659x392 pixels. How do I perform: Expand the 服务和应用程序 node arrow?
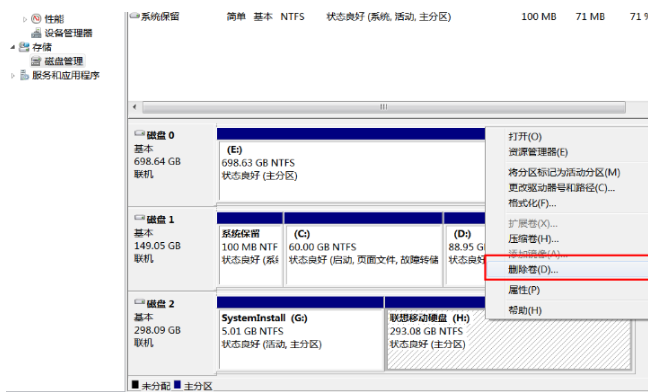click(x=13, y=76)
